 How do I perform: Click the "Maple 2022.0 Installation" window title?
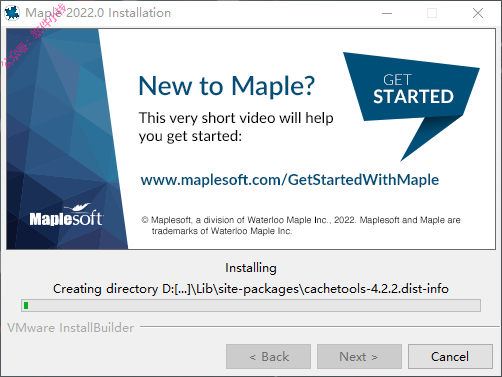coord(98,13)
